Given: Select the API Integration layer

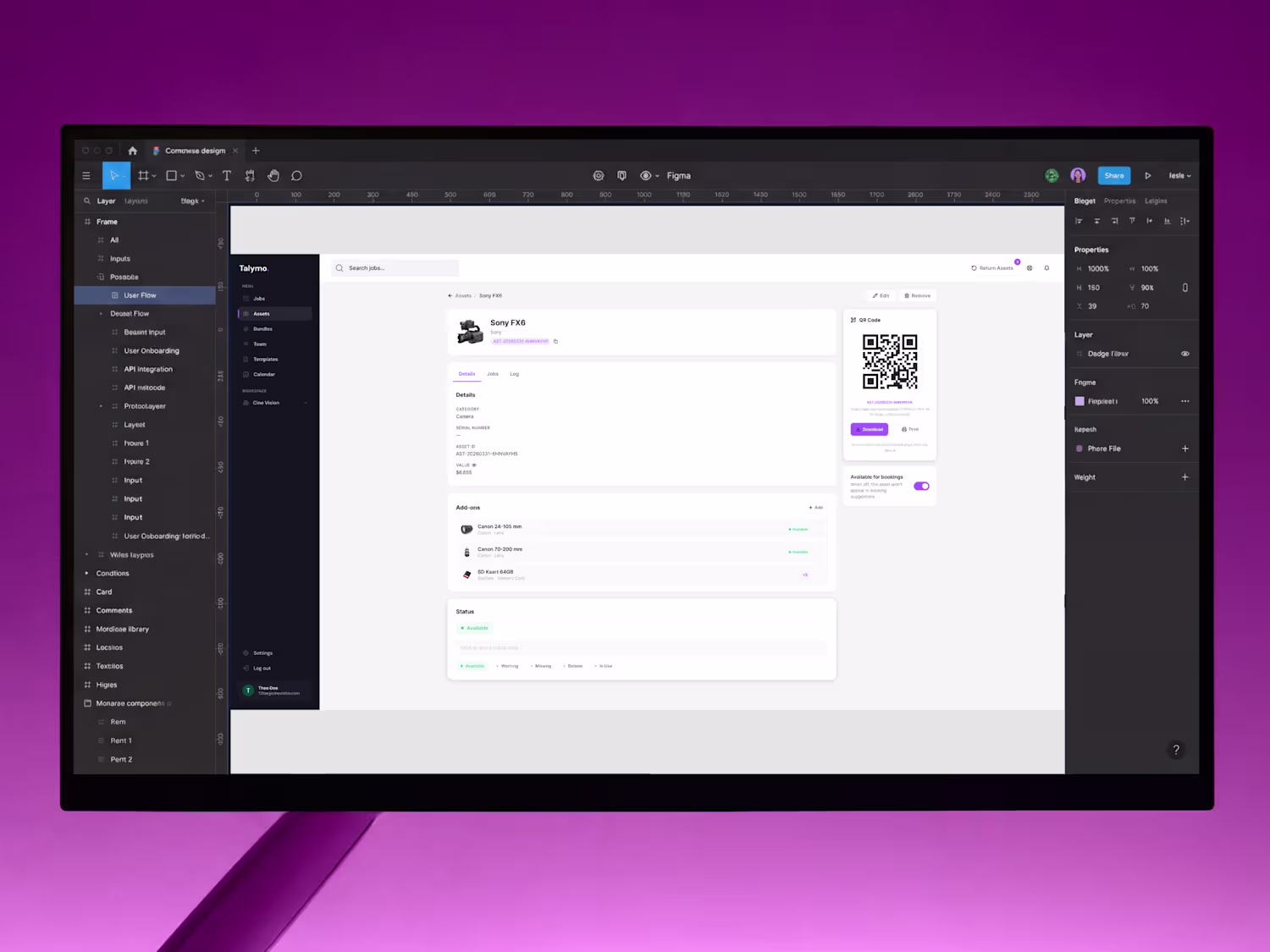Looking at the screenshot, I should click(x=148, y=370).
